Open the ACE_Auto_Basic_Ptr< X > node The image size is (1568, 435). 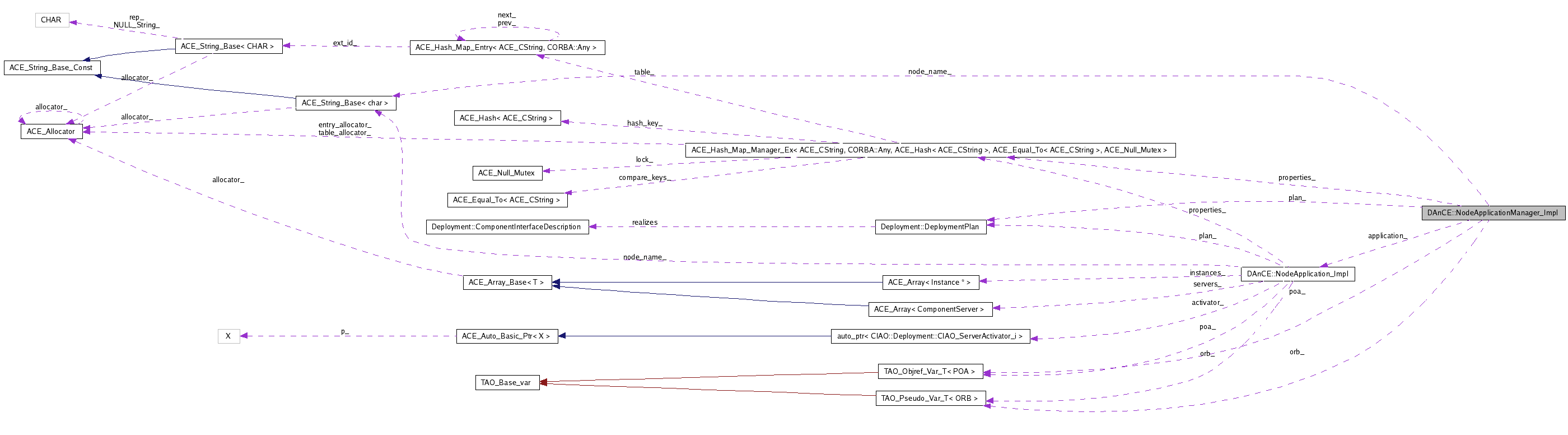click(507, 336)
